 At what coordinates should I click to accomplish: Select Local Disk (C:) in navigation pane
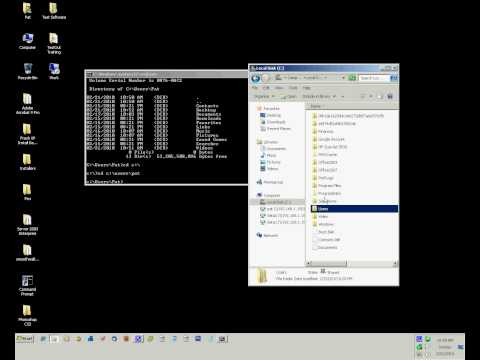click(x=276, y=202)
